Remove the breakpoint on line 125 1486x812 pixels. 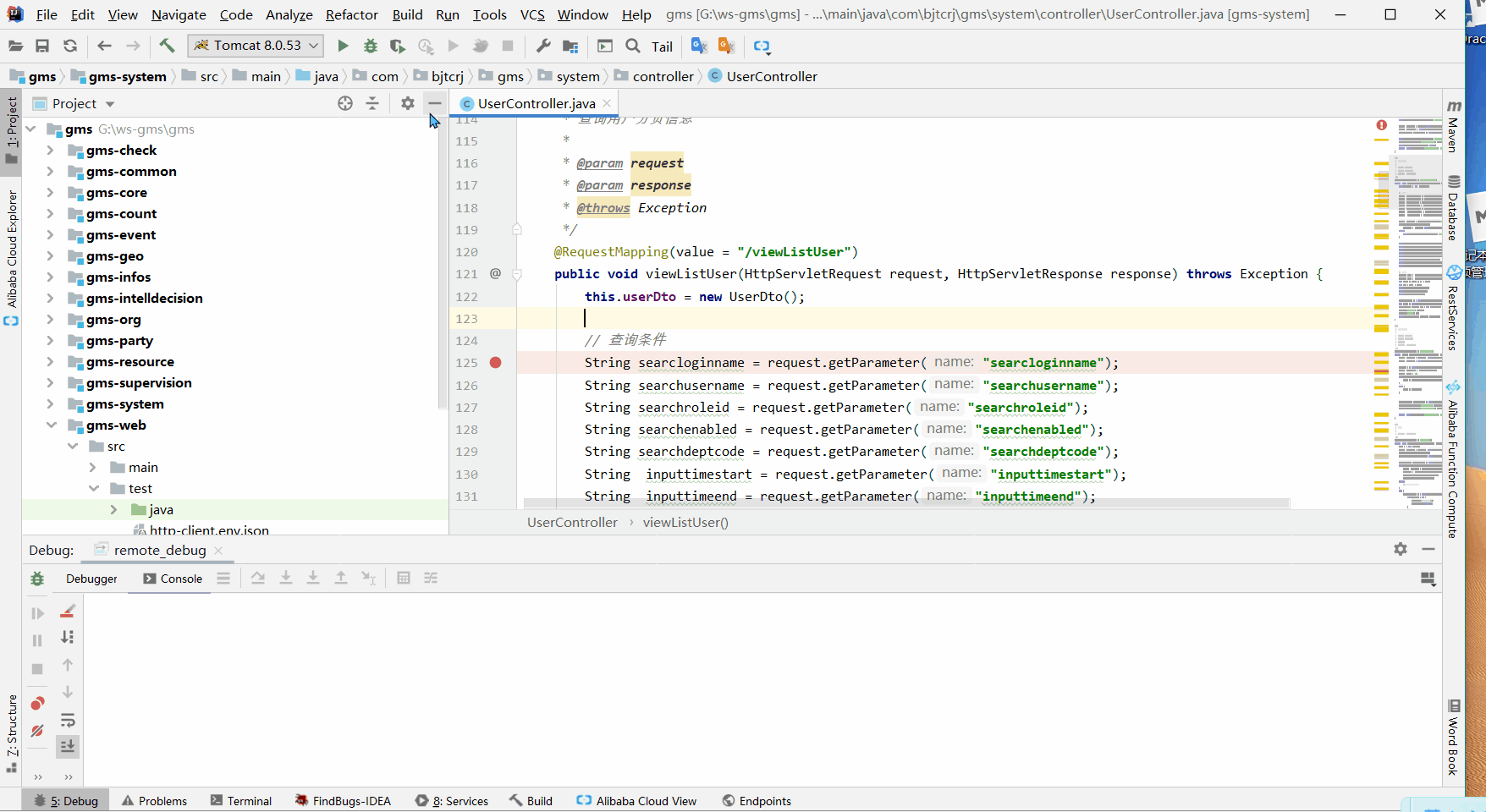495,362
